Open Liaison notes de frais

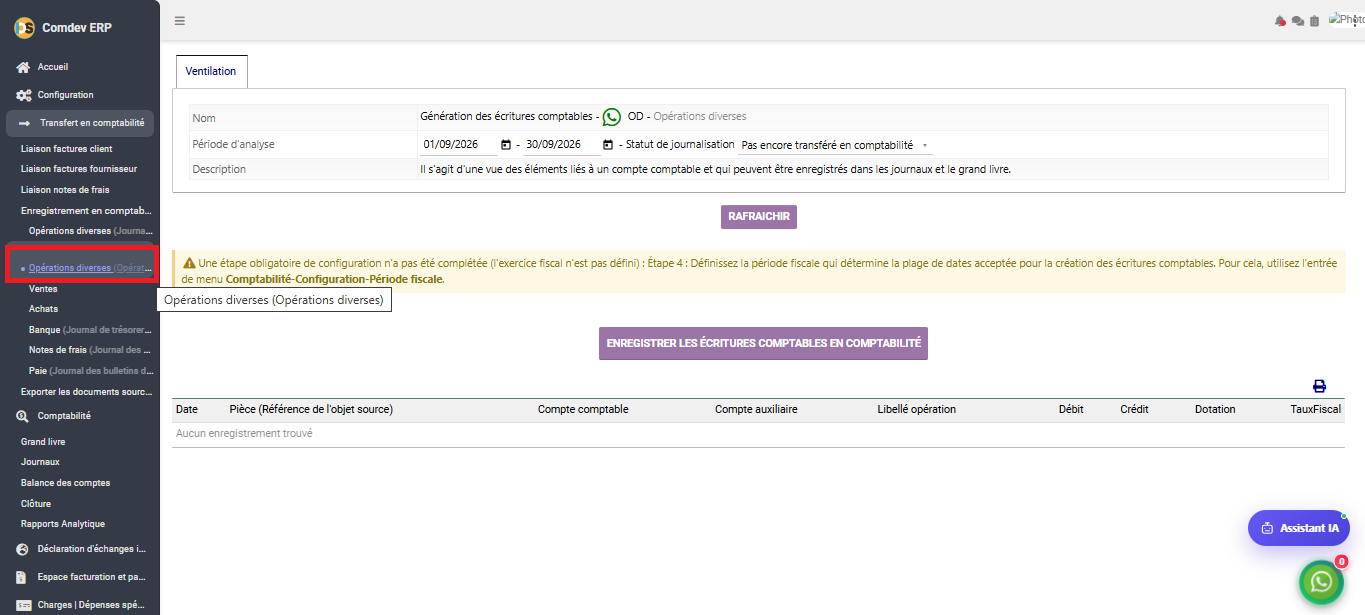tap(65, 190)
